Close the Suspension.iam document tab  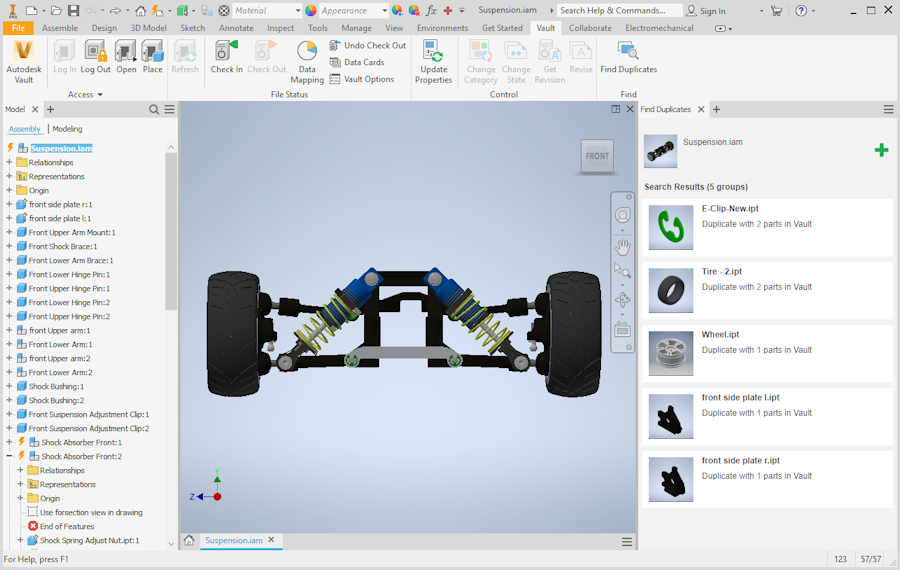pos(271,540)
